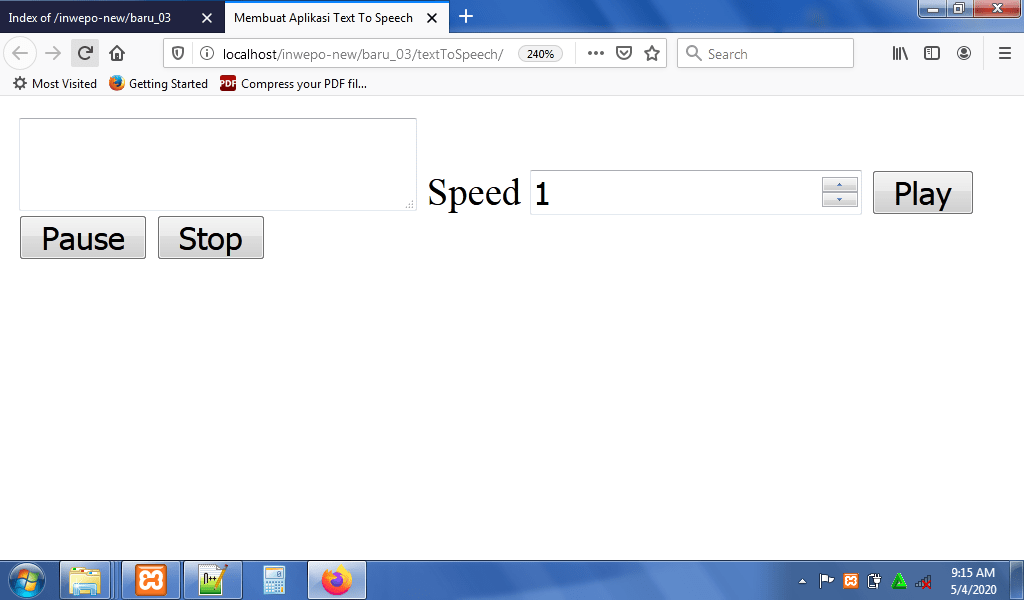This screenshot has height=600, width=1024.
Task: Open a new tab with plus button
Action: 466,17
